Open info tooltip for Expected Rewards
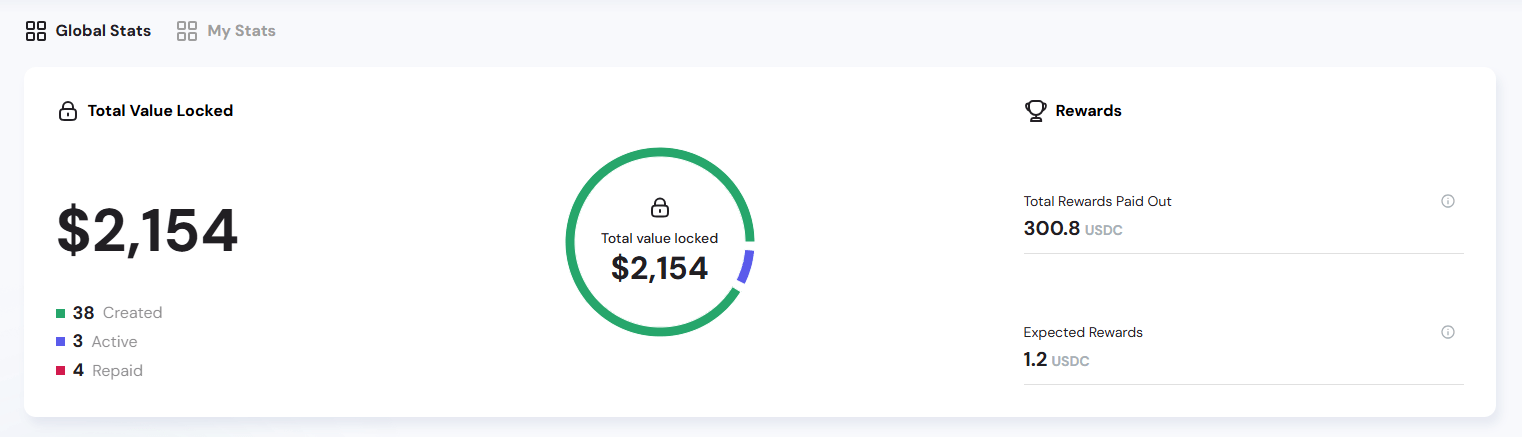The width and height of the screenshot is (1522, 437). pyautogui.click(x=1447, y=332)
